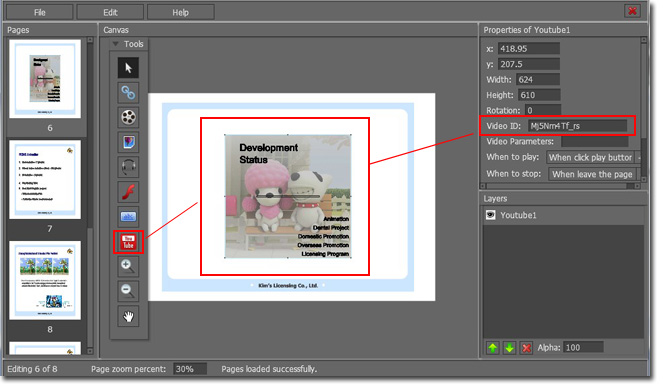The width and height of the screenshot is (665, 389).
Task: Click the YouTube tool icon
Action: click(129, 242)
